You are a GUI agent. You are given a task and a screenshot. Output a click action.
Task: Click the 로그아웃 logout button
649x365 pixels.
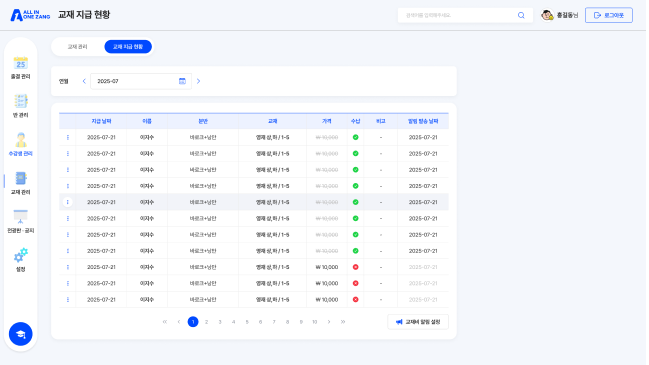[x=608, y=15]
